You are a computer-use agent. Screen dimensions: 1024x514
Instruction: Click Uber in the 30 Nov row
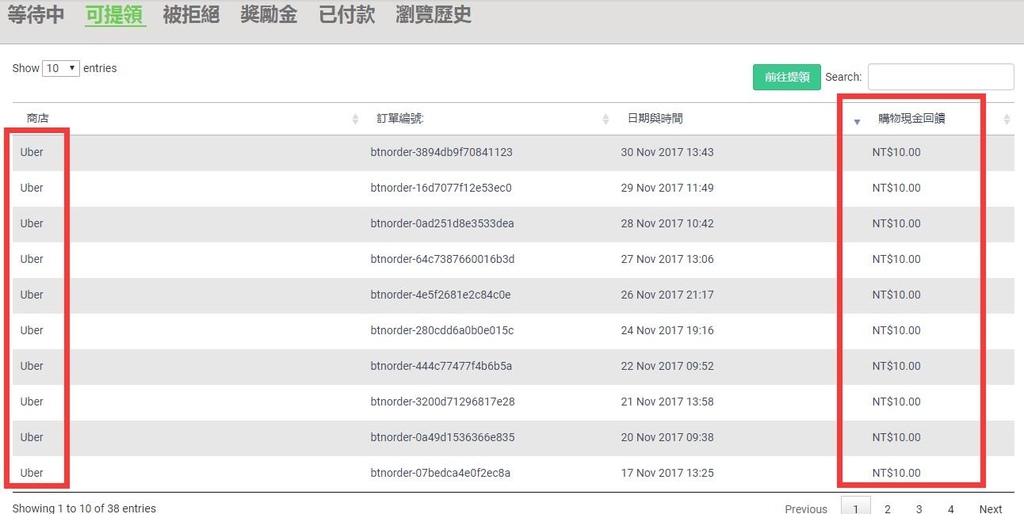click(x=31, y=152)
